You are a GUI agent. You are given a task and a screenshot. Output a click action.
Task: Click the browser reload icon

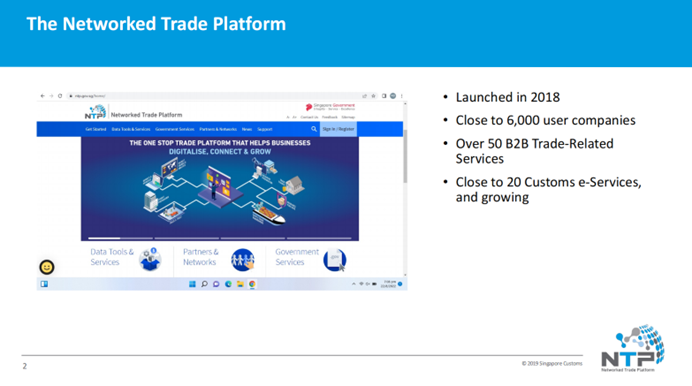(x=60, y=96)
